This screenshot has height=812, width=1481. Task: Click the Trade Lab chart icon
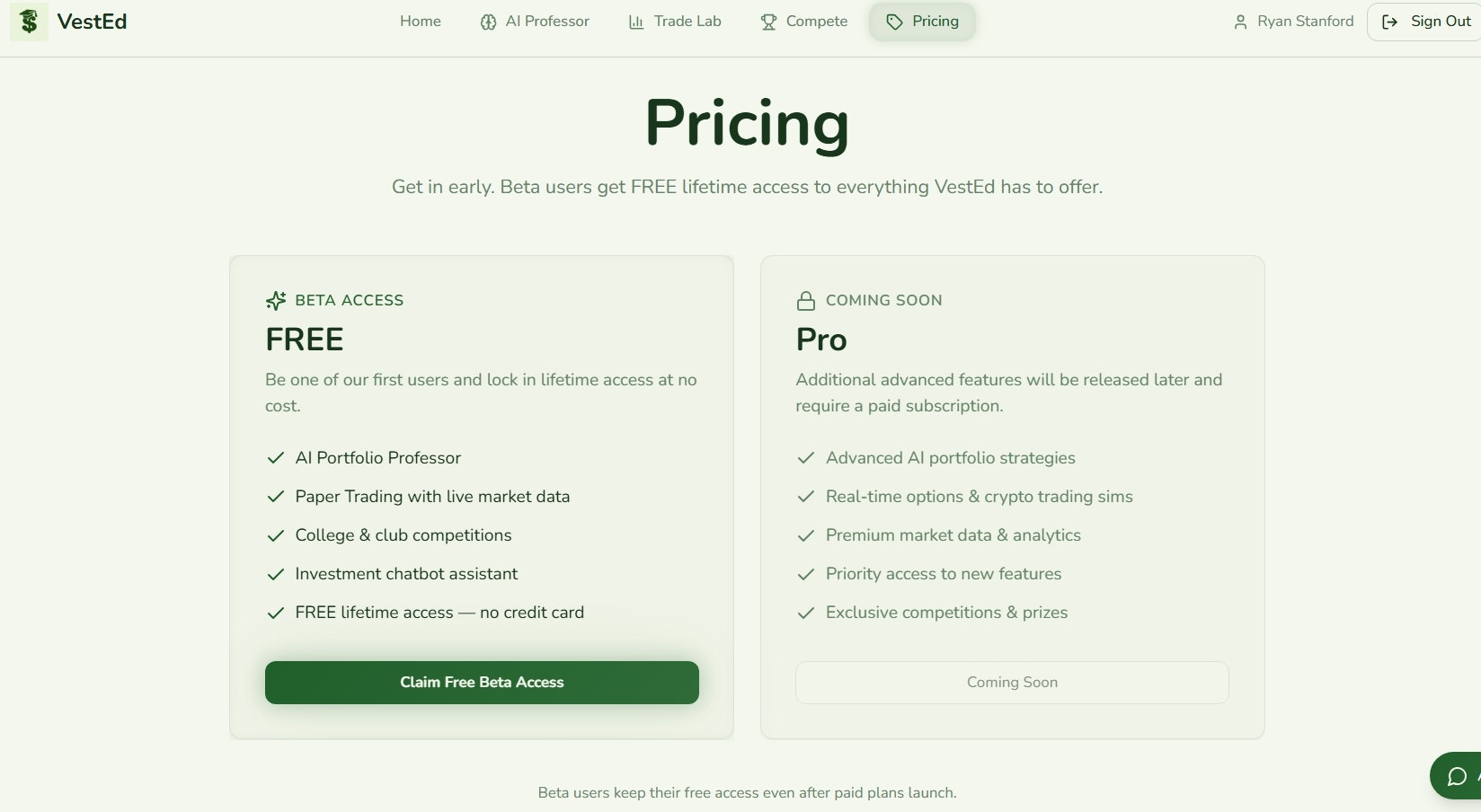coord(636,22)
